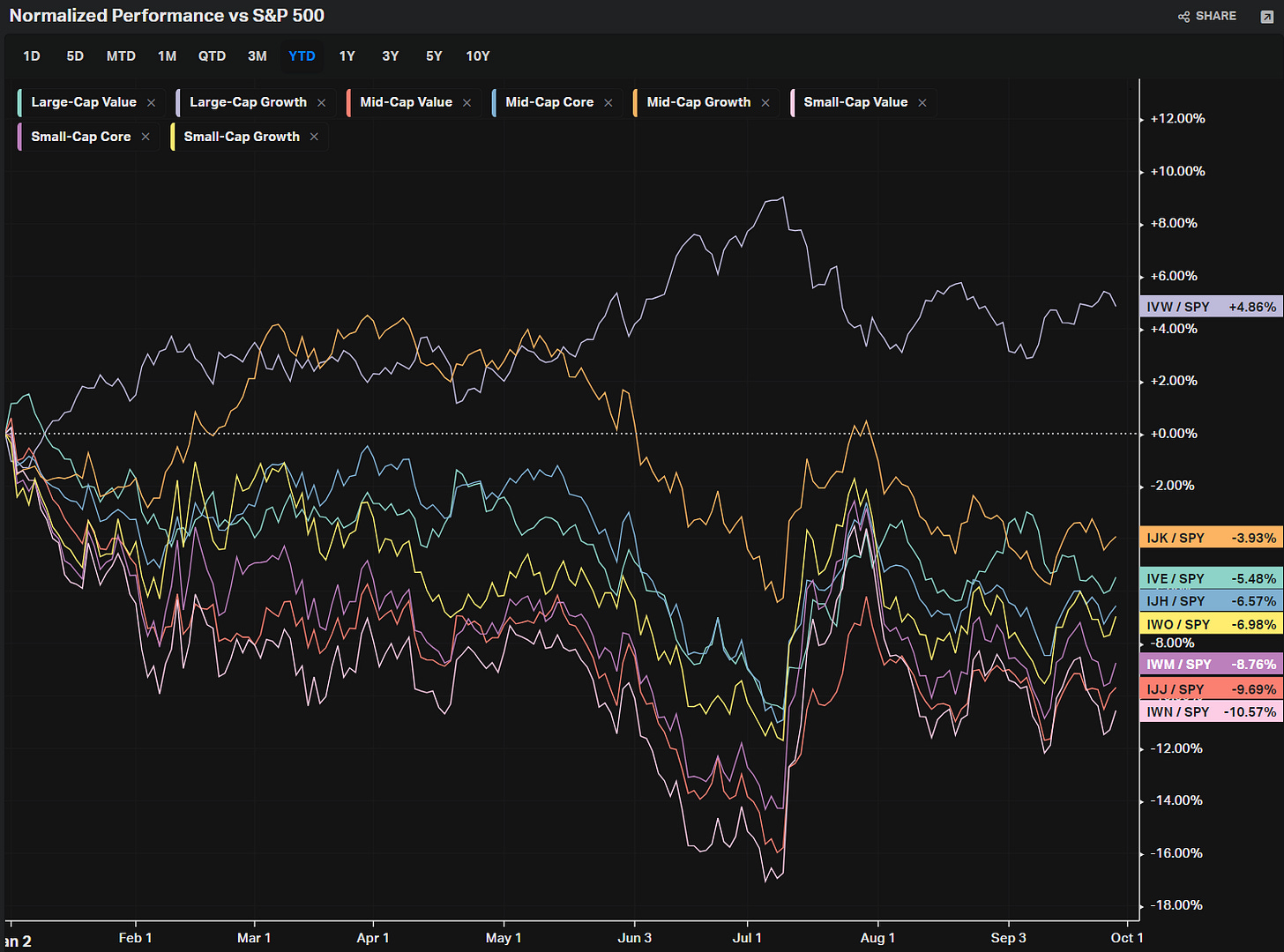This screenshot has width=1284, height=952.
Task: Click the IWO / SPY -6.98% price tag
Action: pyautogui.click(x=1211, y=624)
